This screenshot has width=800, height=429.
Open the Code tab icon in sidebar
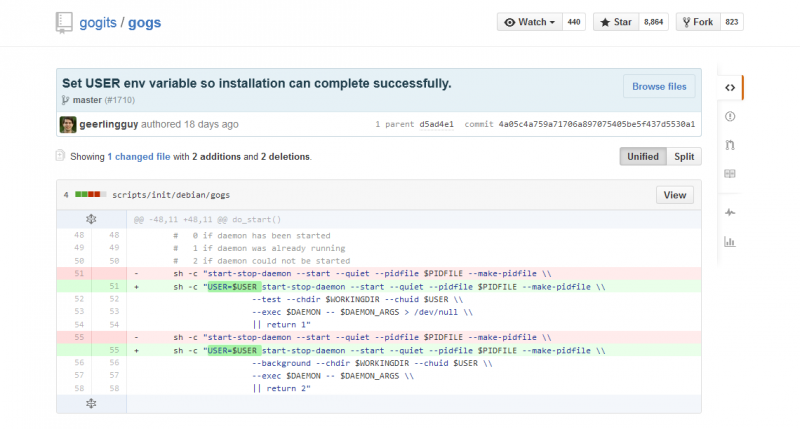coord(729,87)
